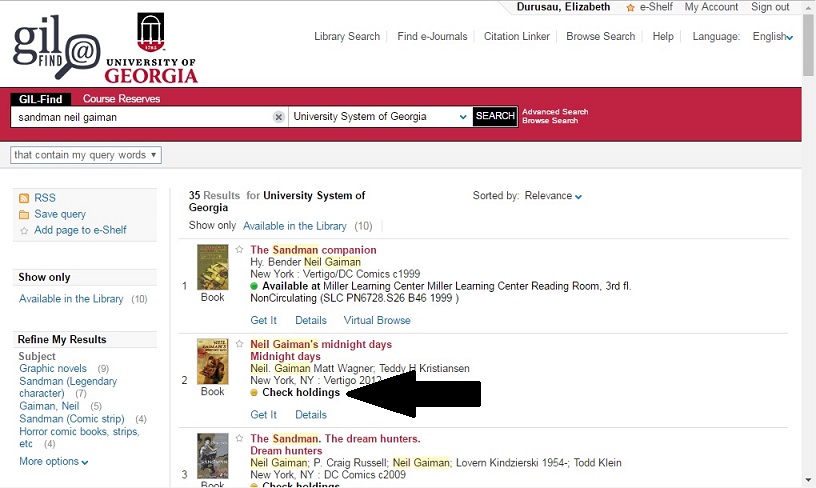Screen dimensions: 816x488
Task: Open the Advanced Search link
Action: [x=555, y=112]
